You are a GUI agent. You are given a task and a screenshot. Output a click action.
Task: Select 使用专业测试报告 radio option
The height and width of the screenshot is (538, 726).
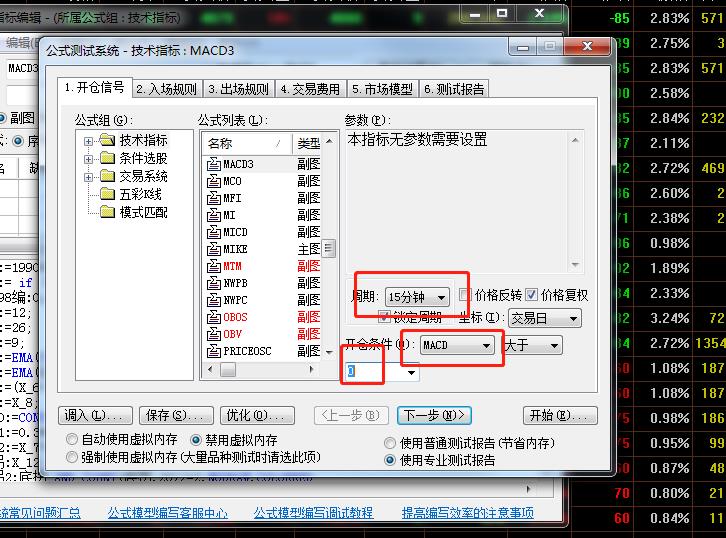(390, 460)
